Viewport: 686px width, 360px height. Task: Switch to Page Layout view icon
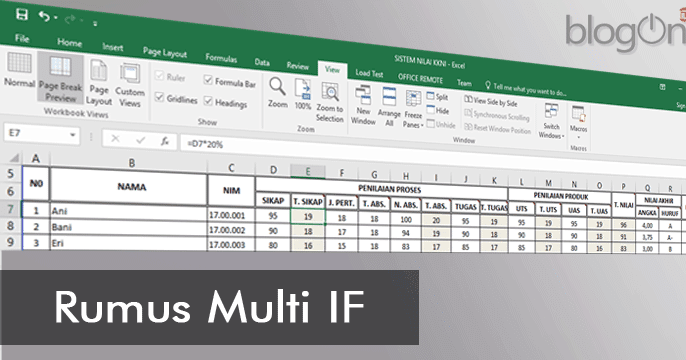[x=98, y=83]
